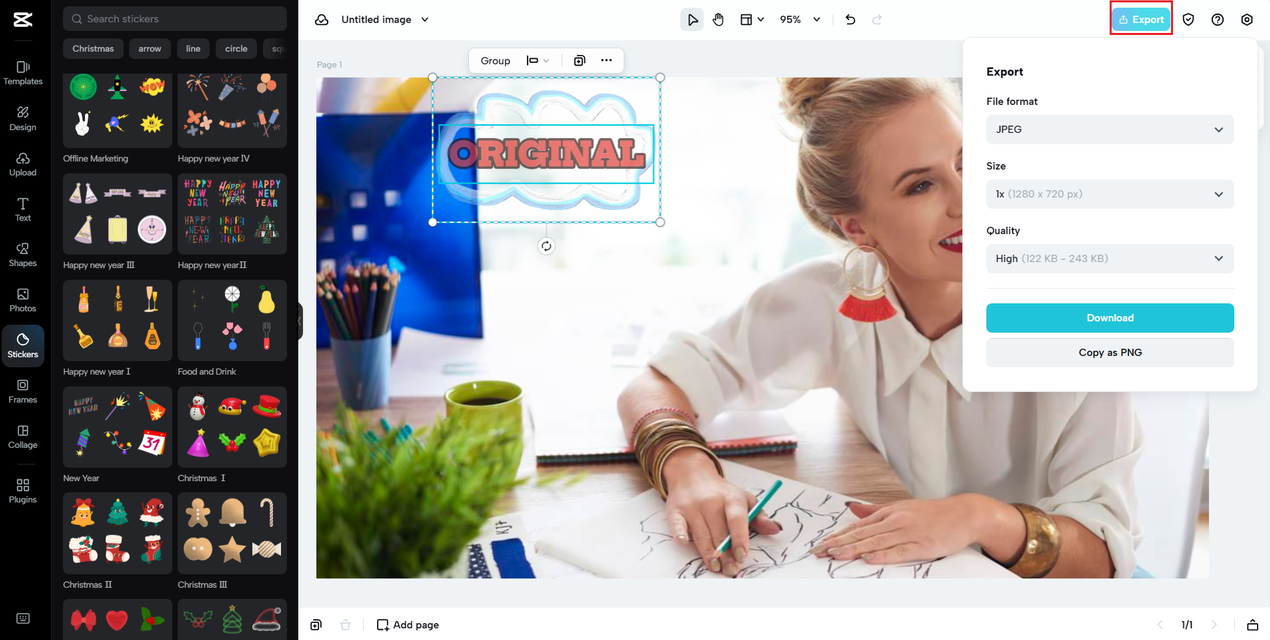Click Copy as PNG button
The width and height of the screenshot is (1270, 640).
(1110, 352)
